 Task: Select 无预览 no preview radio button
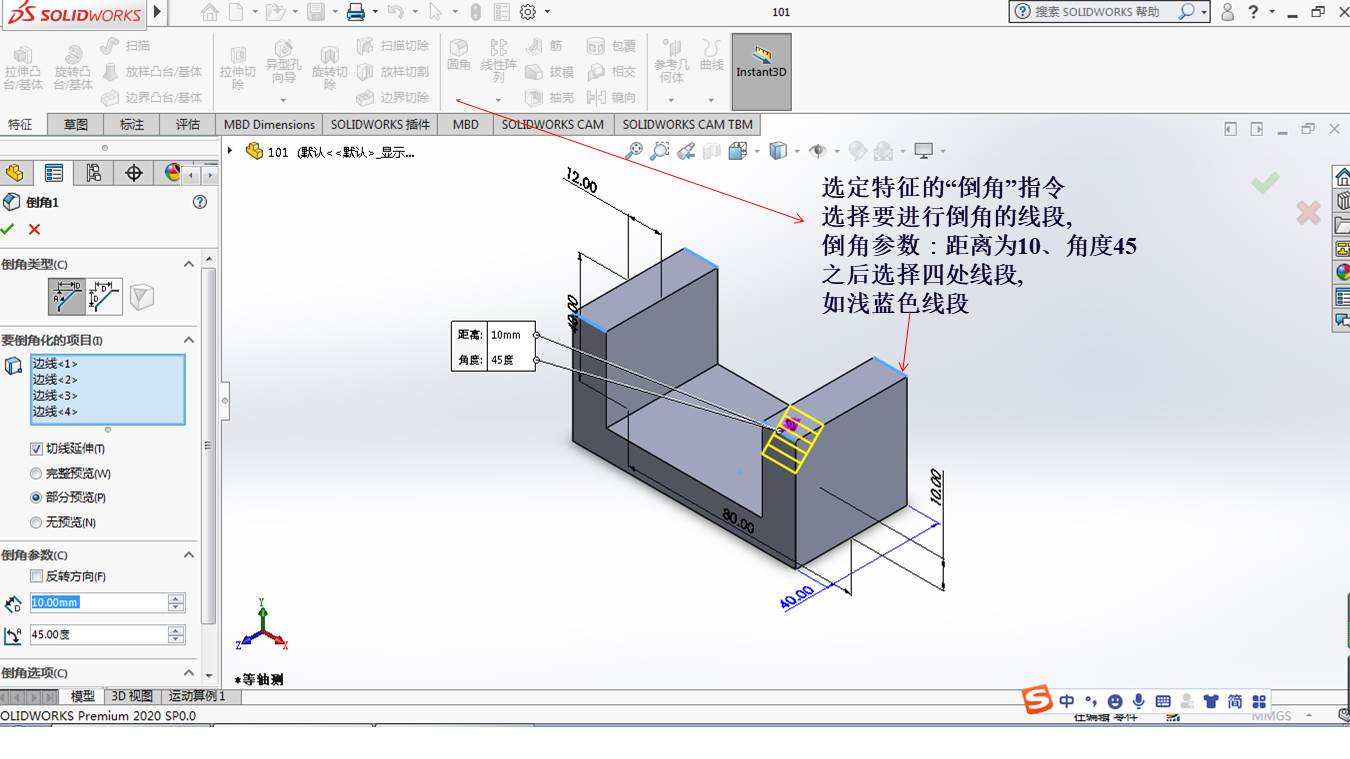coord(36,522)
